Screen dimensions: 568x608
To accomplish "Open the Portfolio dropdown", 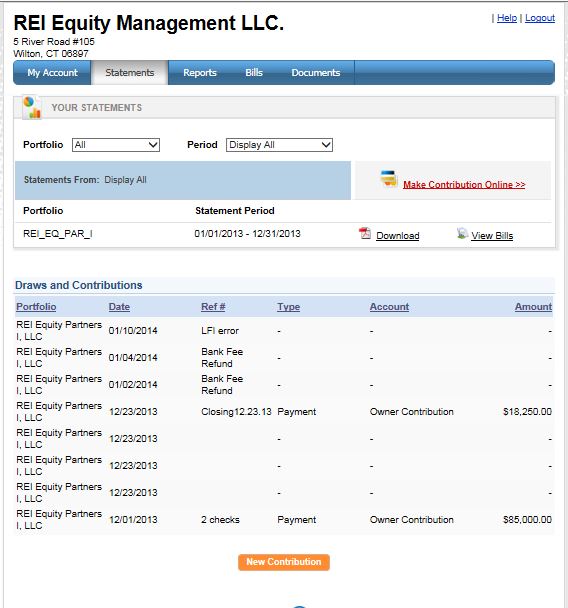I will pyautogui.click(x=116, y=145).
